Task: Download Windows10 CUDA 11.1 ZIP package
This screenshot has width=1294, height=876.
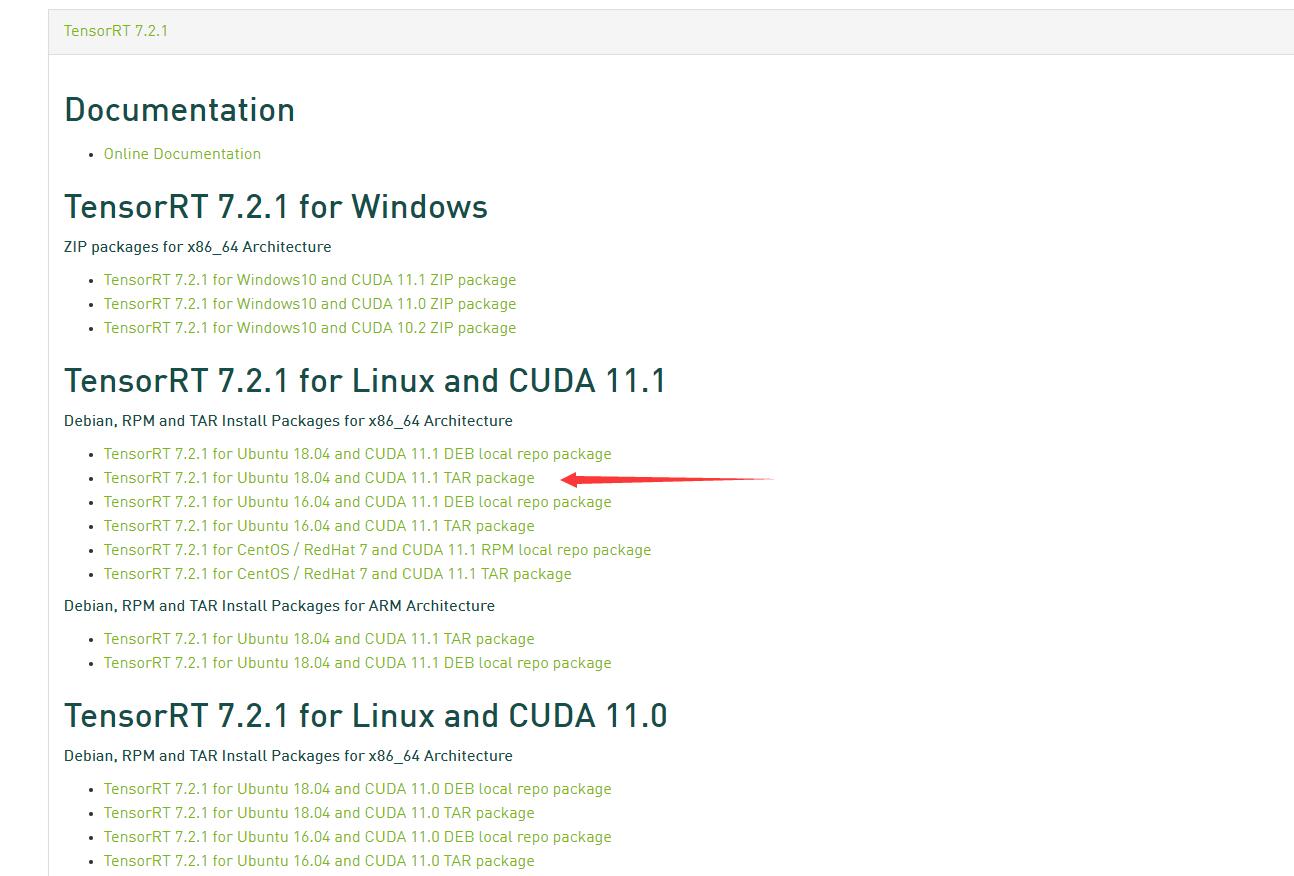Action: [310, 280]
